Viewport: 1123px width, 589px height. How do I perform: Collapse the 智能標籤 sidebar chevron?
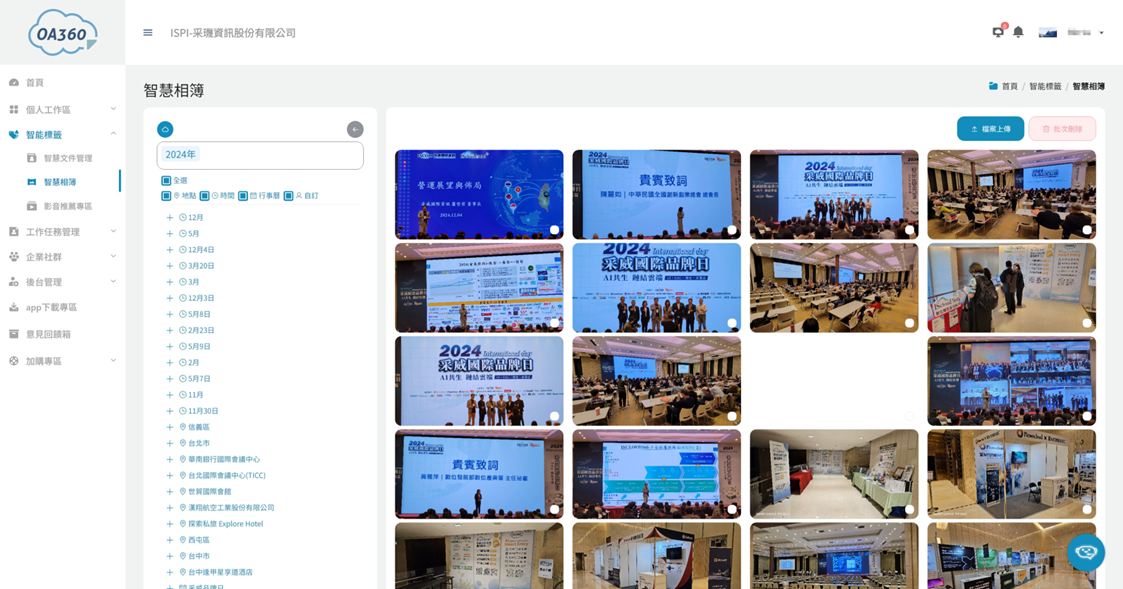tap(113, 134)
